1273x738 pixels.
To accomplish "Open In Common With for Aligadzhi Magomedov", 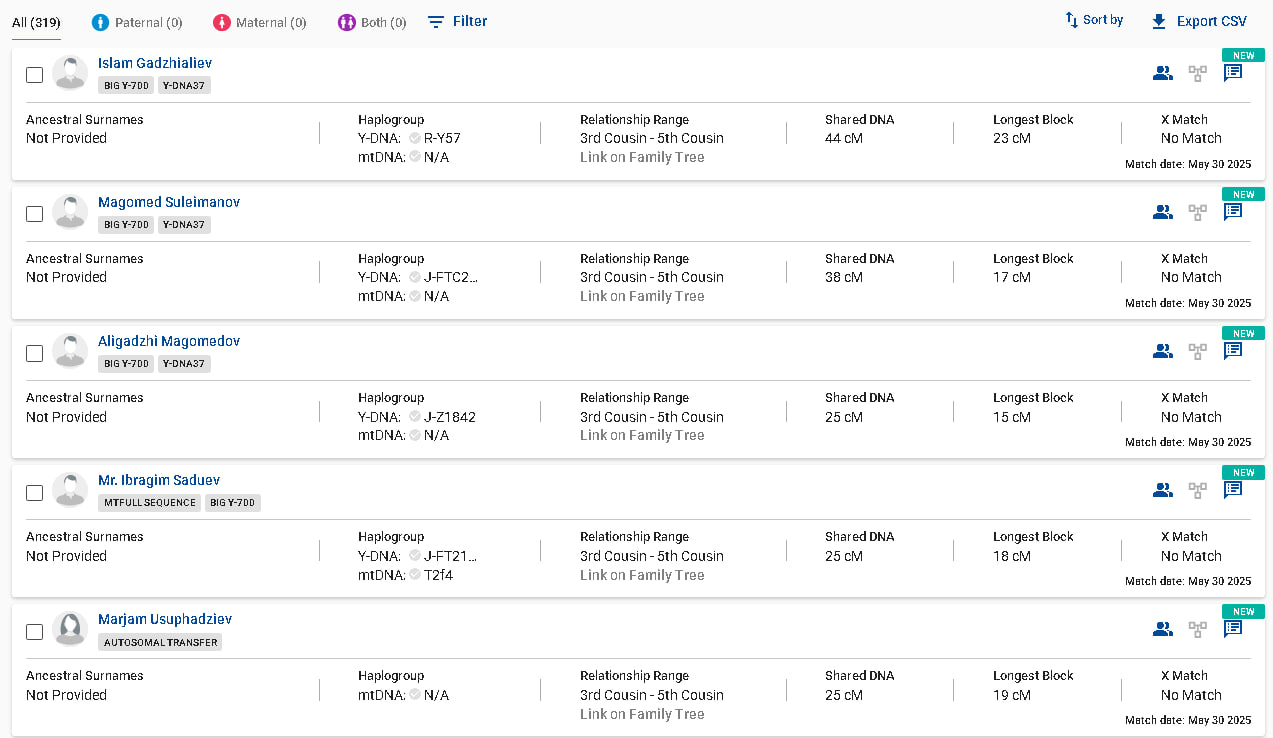I will 1162,350.
